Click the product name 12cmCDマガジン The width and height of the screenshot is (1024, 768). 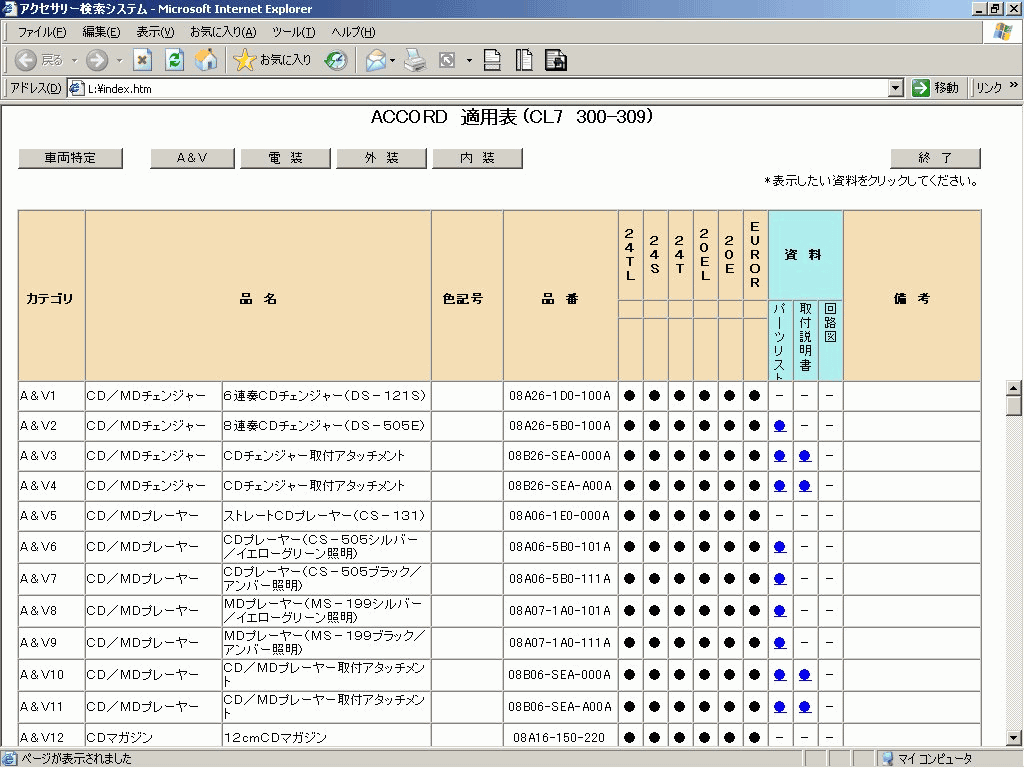pyautogui.click(x=275, y=737)
